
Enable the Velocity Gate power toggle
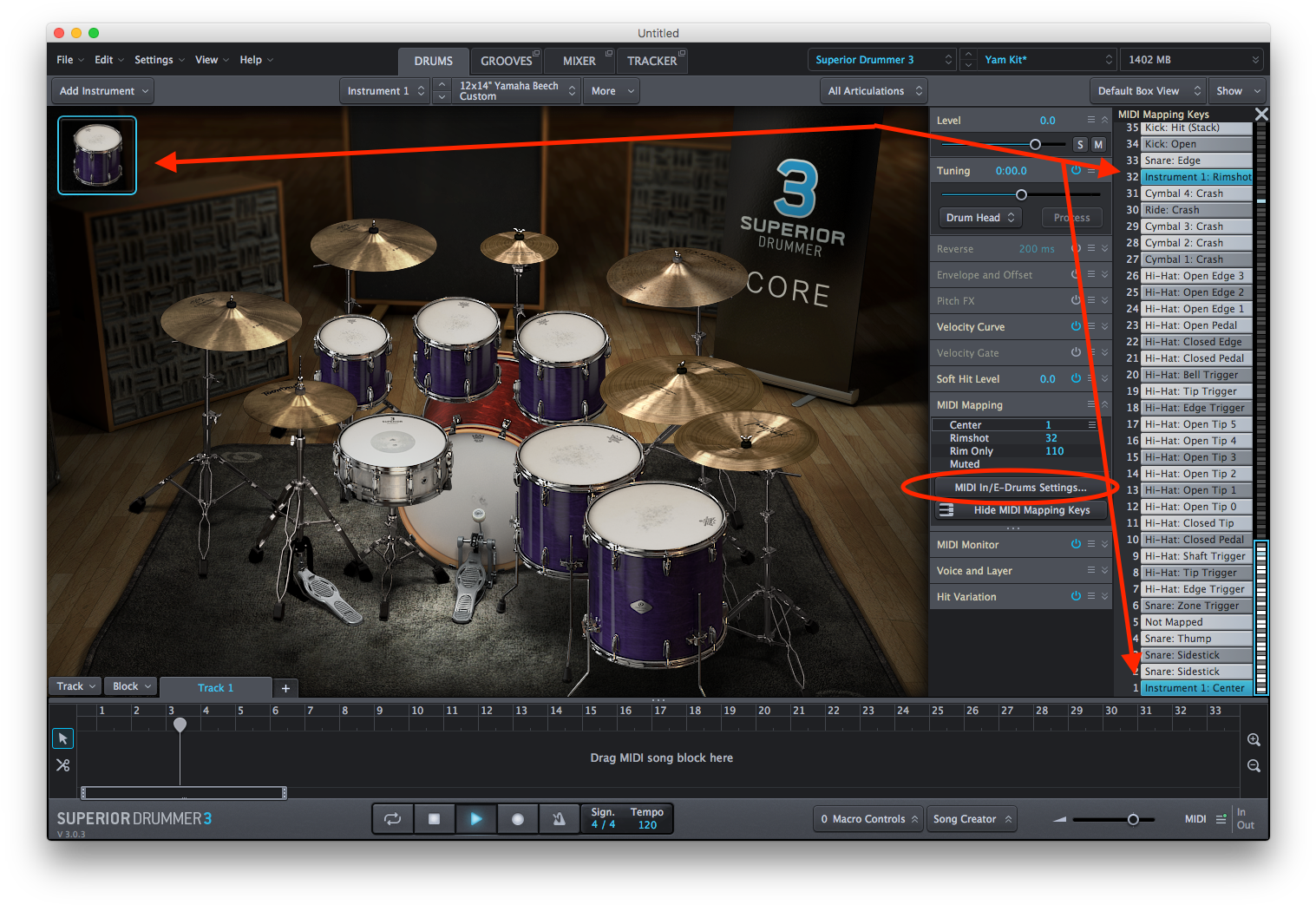click(x=1076, y=352)
